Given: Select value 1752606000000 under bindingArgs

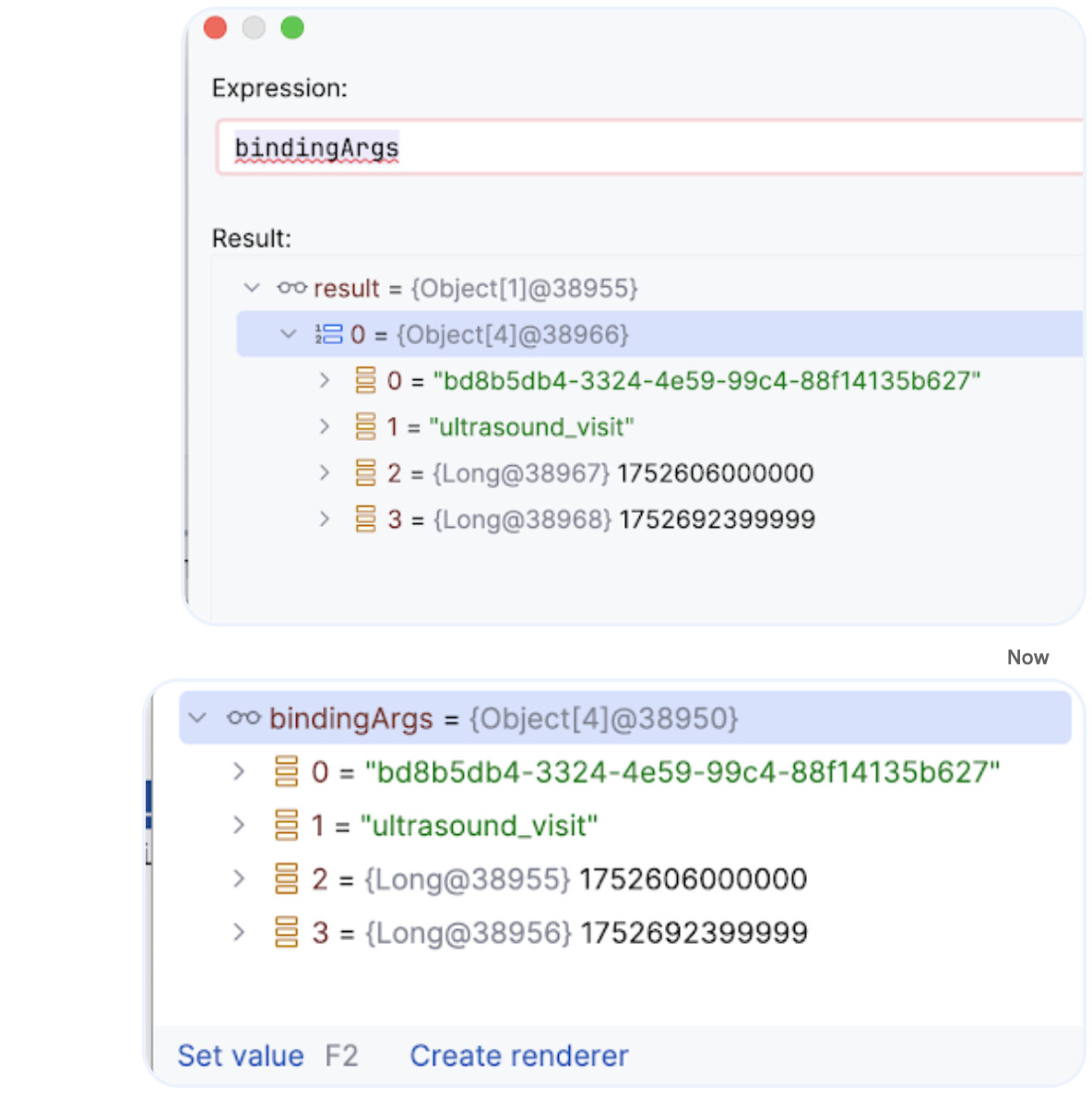Looking at the screenshot, I should 694,878.
